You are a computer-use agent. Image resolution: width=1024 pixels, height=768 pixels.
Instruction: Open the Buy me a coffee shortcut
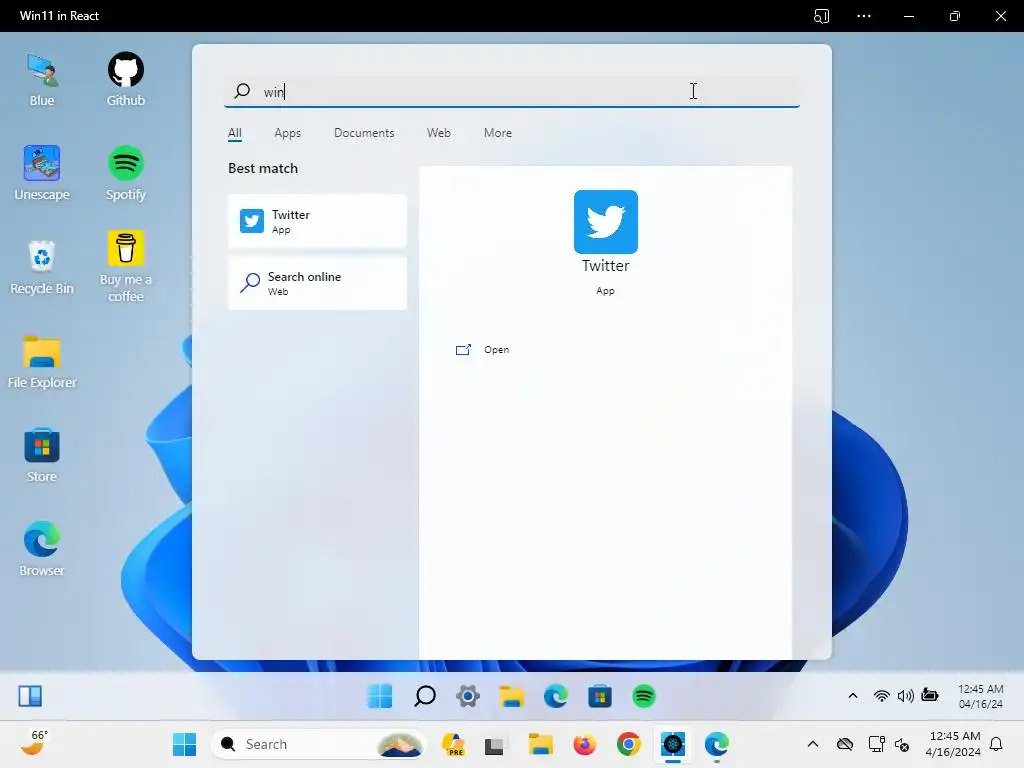click(125, 267)
